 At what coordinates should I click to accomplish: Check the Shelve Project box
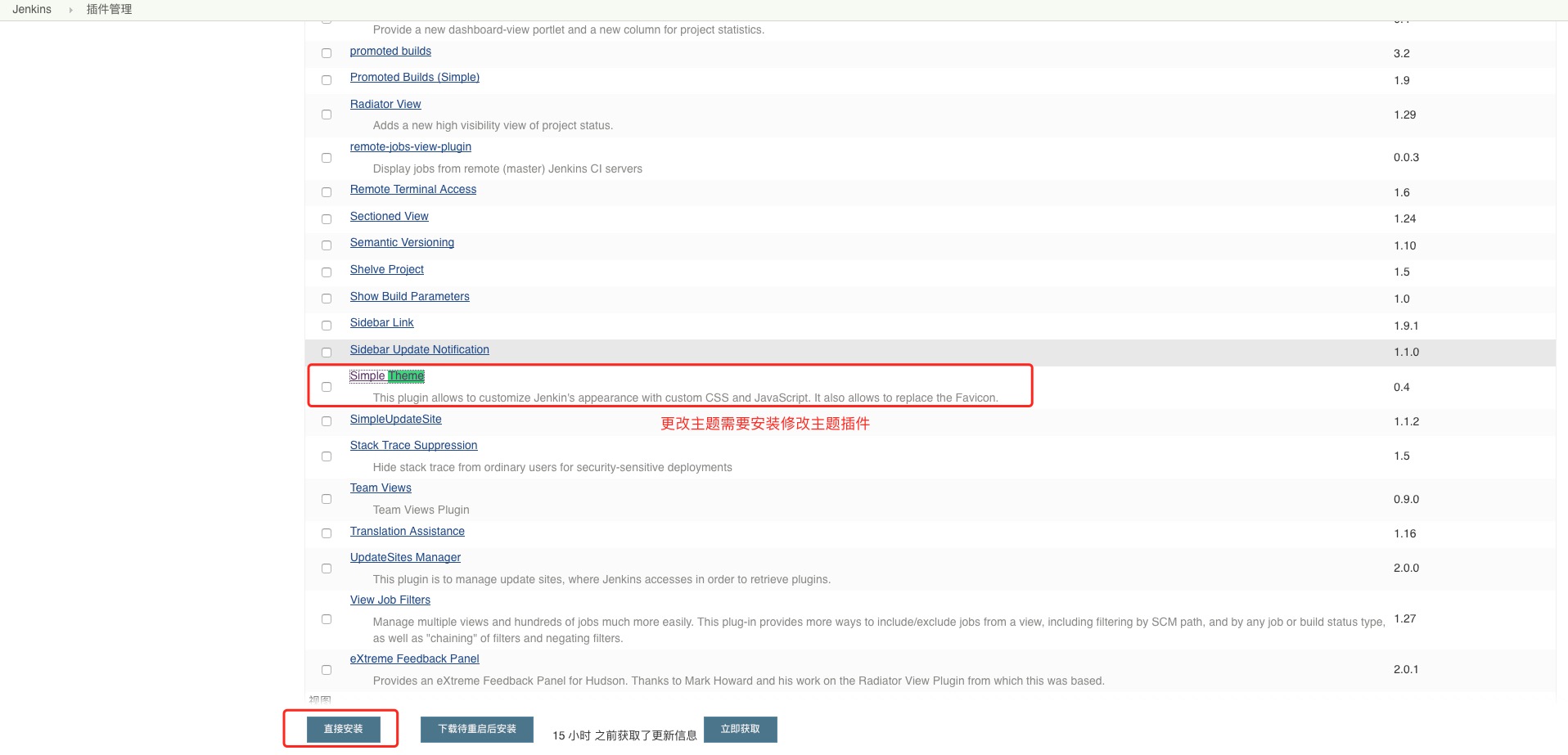pos(327,272)
